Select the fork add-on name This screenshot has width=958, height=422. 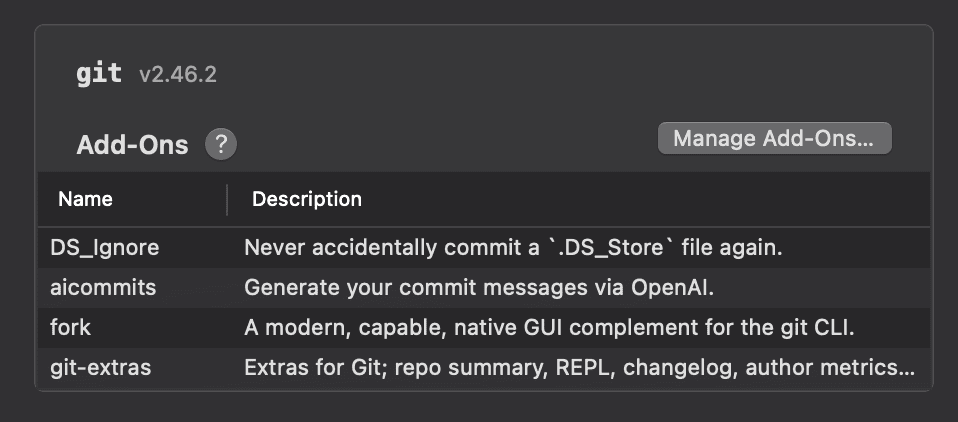pyautogui.click(x=70, y=327)
